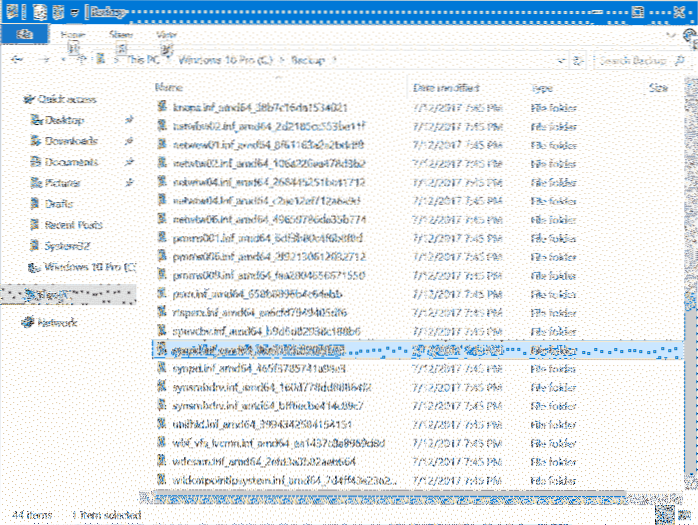The width and height of the screenshot is (698, 525).
Task: Select the wildcatpointlpsystem.inf_amd64 folder name
Action: tap(284, 480)
